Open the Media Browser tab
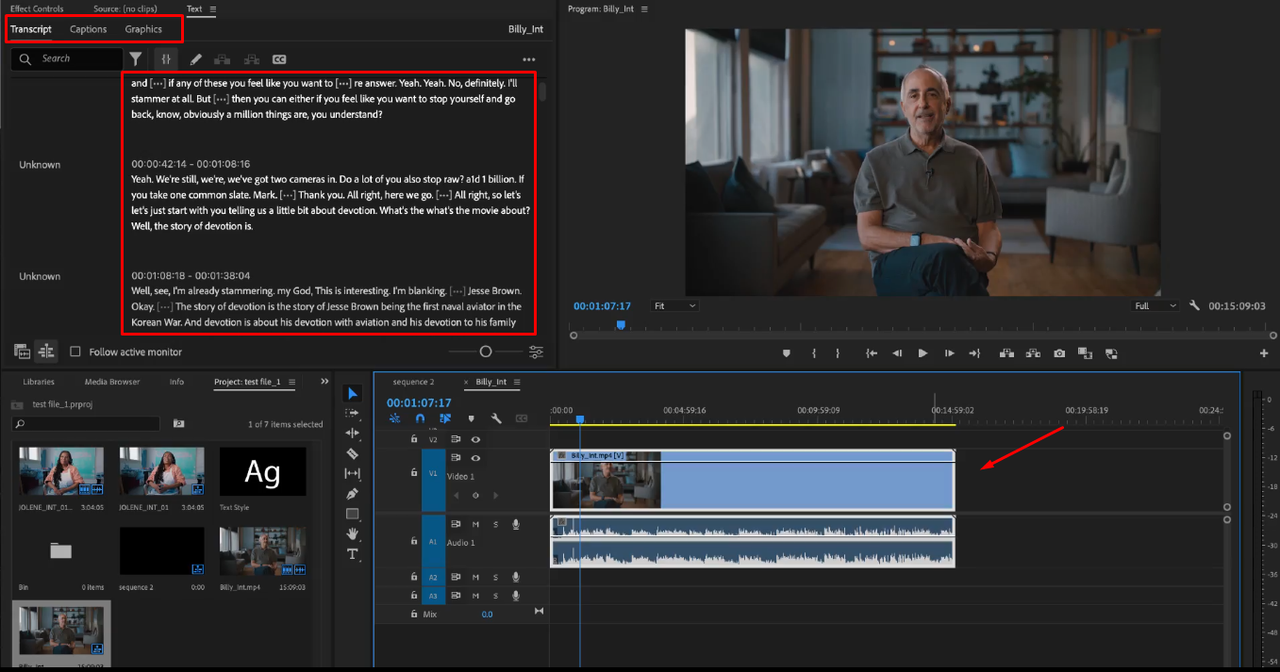Image resolution: width=1280 pixels, height=672 pixels. tap(112, 382)
